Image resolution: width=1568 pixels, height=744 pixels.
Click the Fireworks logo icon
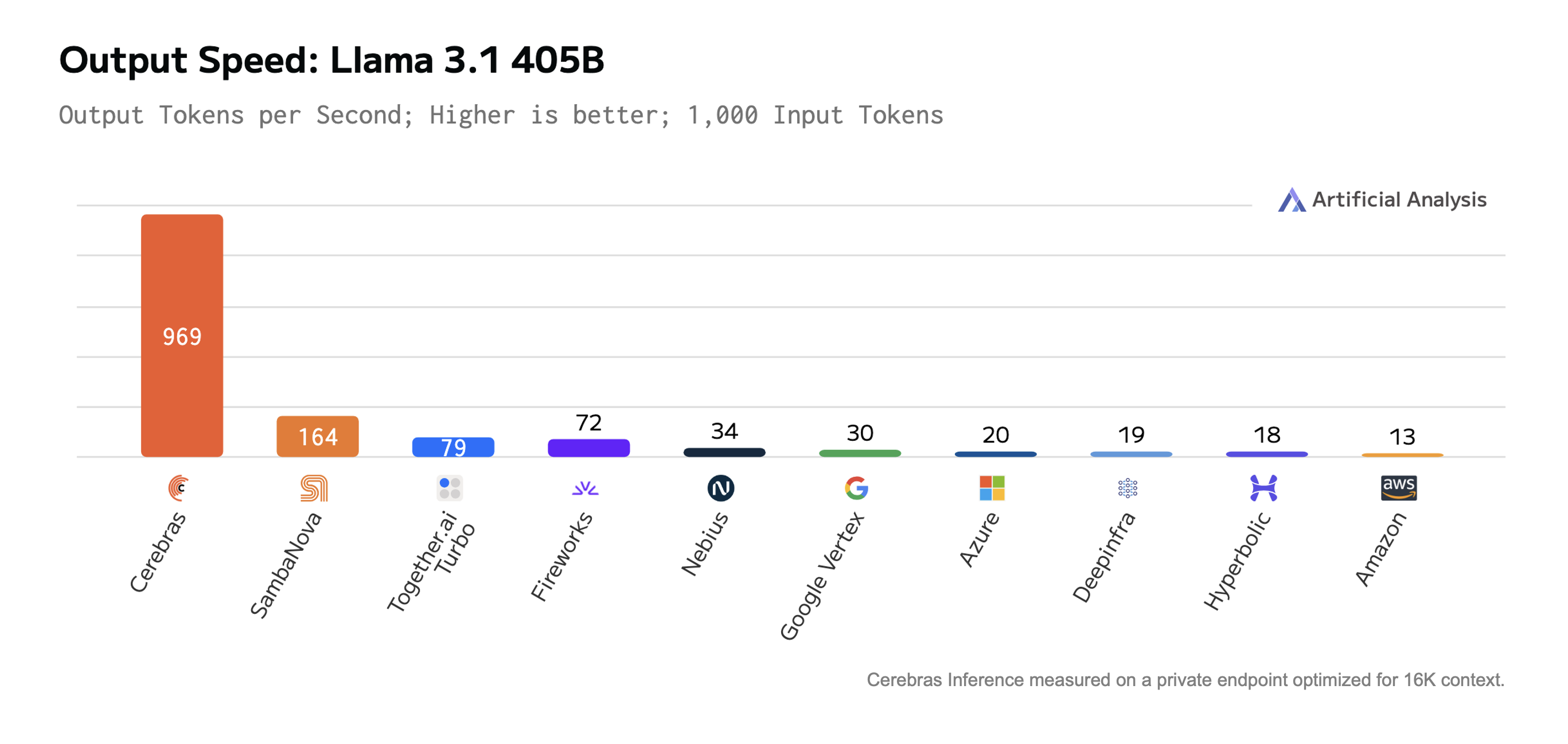click(x=586, y=488)
